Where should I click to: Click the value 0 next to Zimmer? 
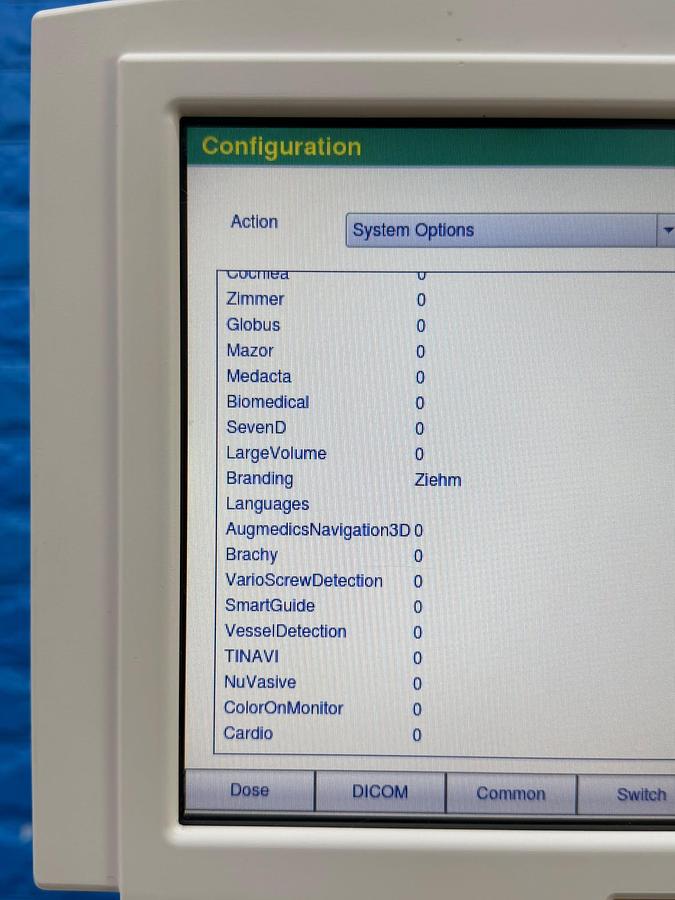coord(421,300)
